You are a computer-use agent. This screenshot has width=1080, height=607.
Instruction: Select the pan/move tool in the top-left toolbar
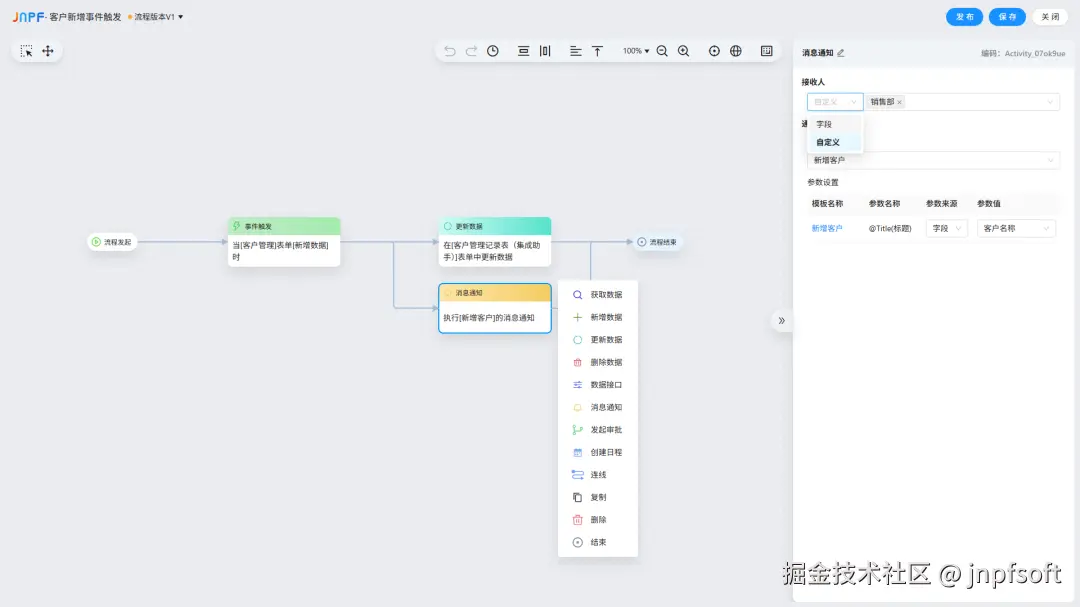[x=47, y=50]
